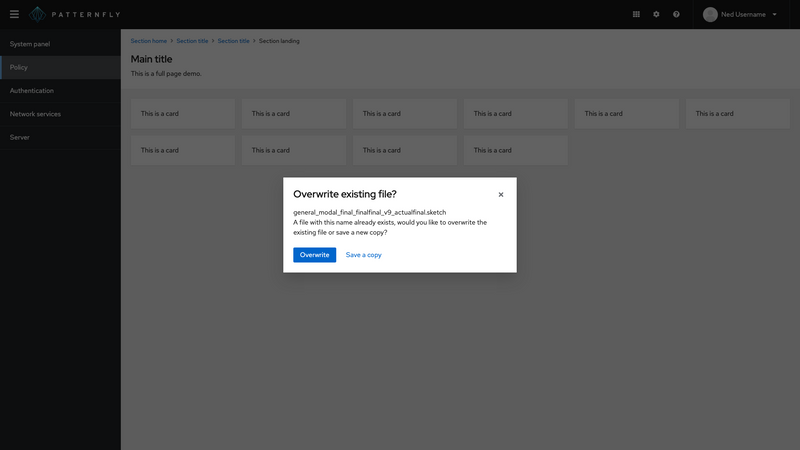
Task: Click the user avatar image
Action: (710, 14)
